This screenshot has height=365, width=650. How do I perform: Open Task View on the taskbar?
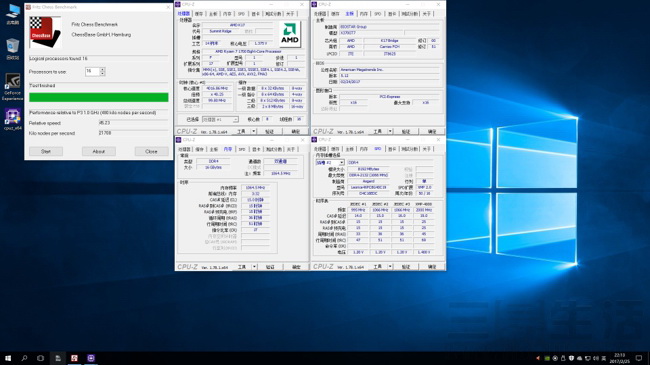(40, 358)
